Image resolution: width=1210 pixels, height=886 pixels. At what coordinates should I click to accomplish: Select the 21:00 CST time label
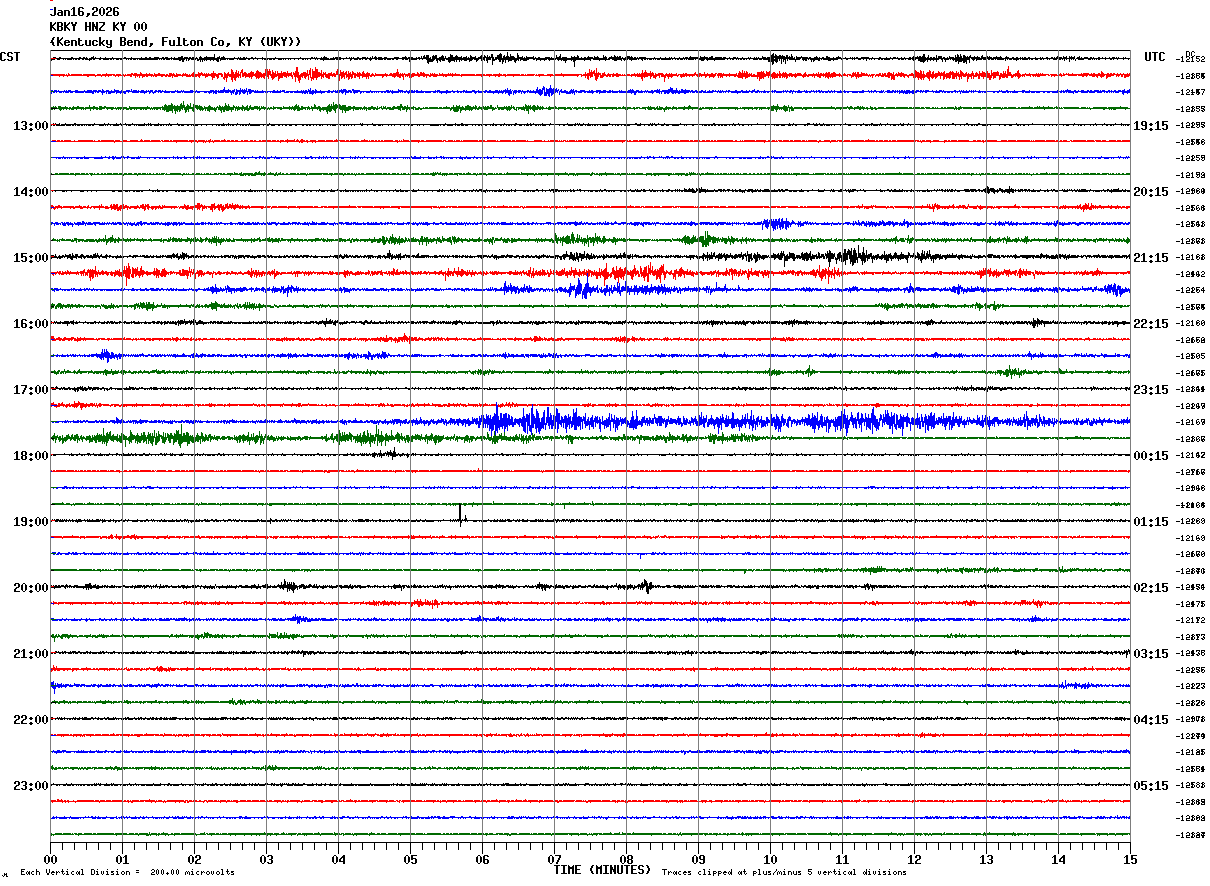(31, 654)
